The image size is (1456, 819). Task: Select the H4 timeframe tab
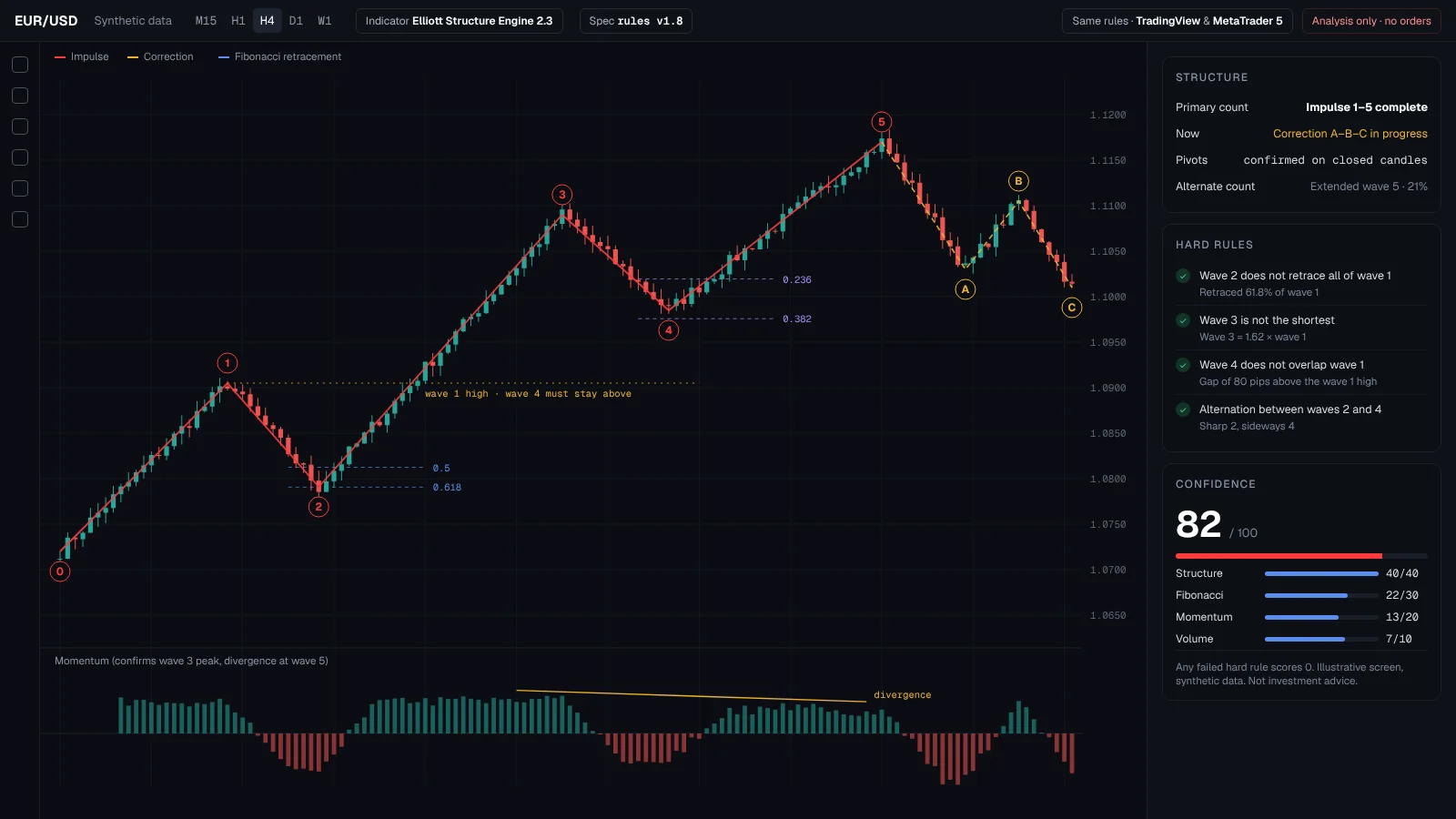point(267,21)
